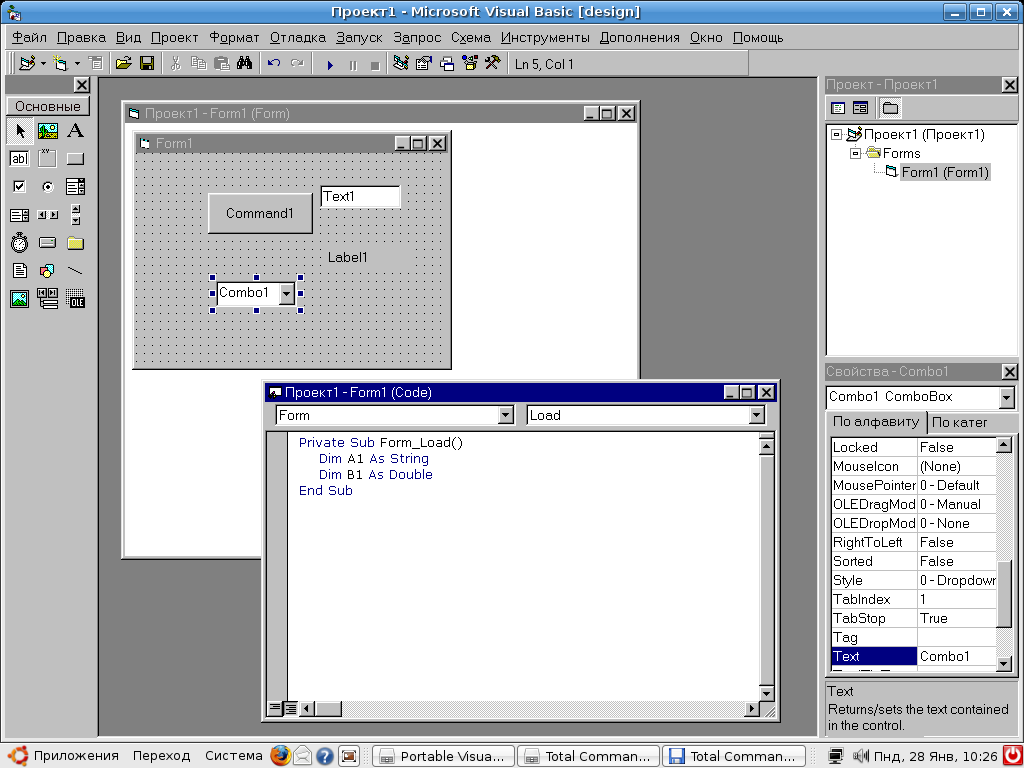Click the Undo toolbar icon
This screenshot has width=1024, height=768.
click(x=274, y=64)
